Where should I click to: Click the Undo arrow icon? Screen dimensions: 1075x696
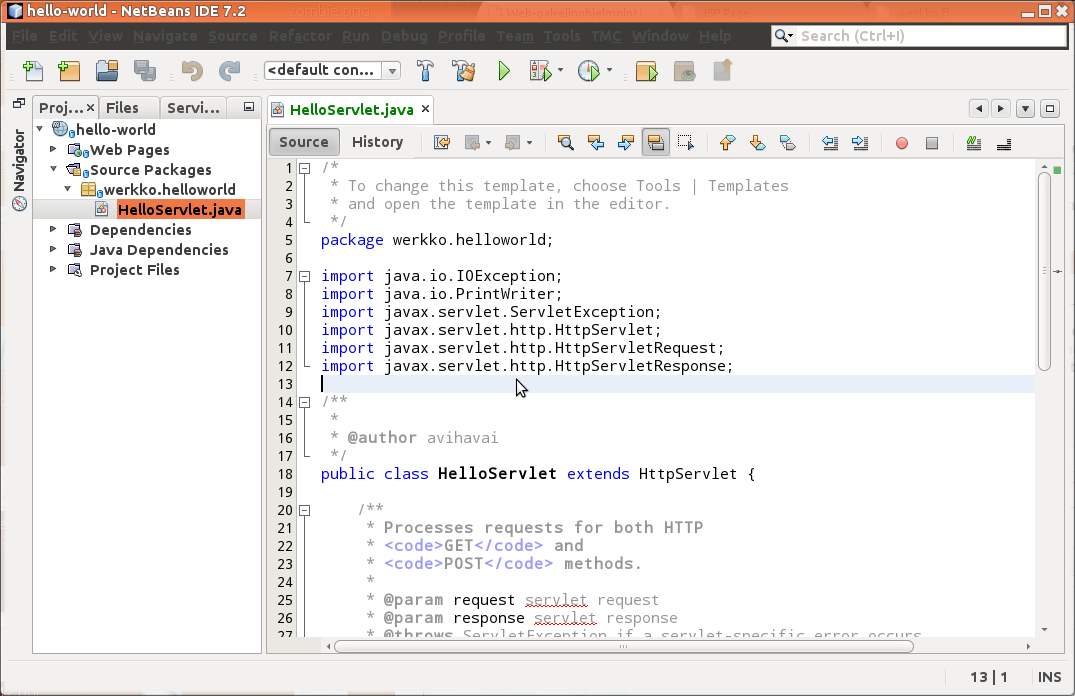[x=192, y=71]
